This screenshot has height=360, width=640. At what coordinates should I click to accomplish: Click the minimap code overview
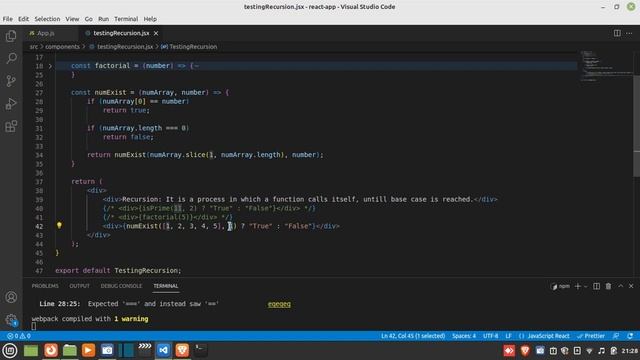tap(606, 65)
